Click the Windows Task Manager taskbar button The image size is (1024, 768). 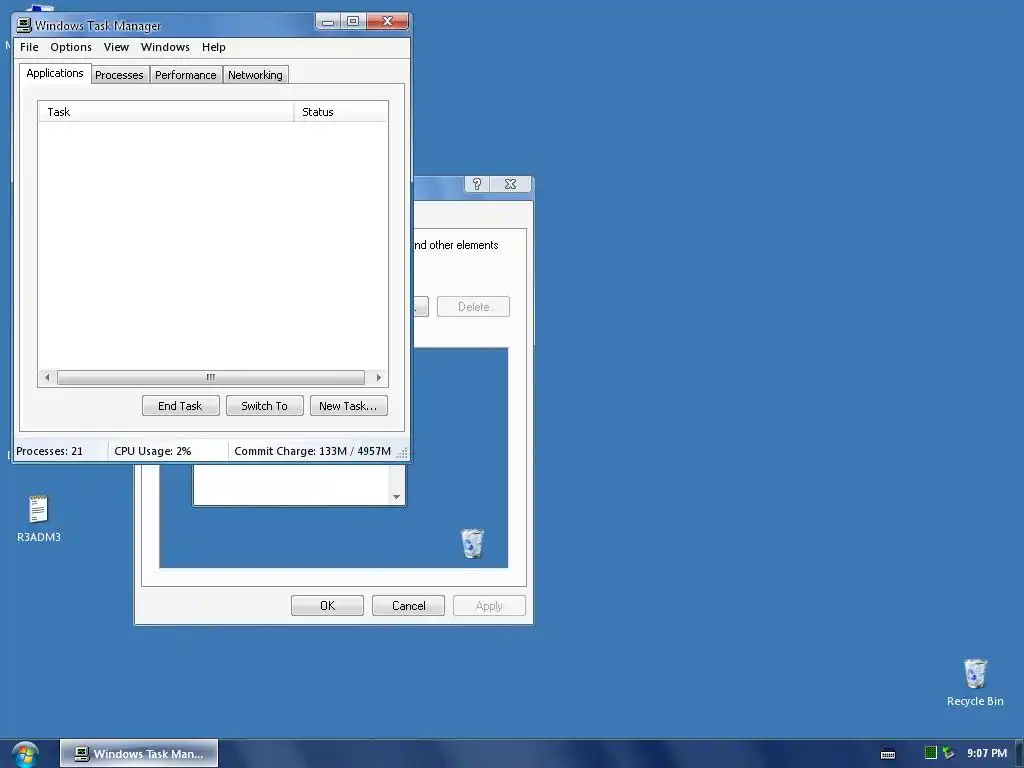click(139, 754)
